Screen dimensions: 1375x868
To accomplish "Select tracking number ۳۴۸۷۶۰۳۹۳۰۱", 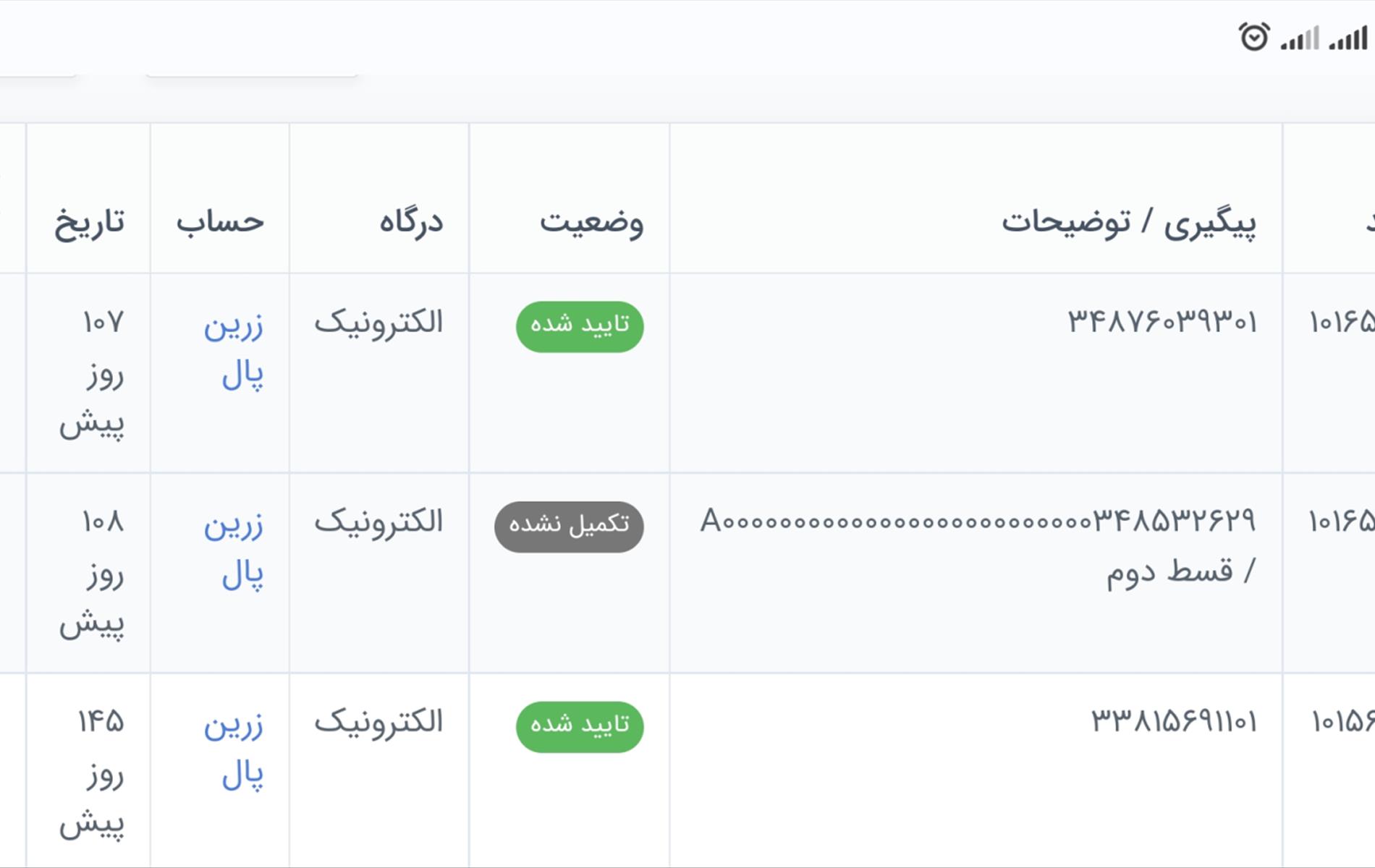I will 1162,322.
